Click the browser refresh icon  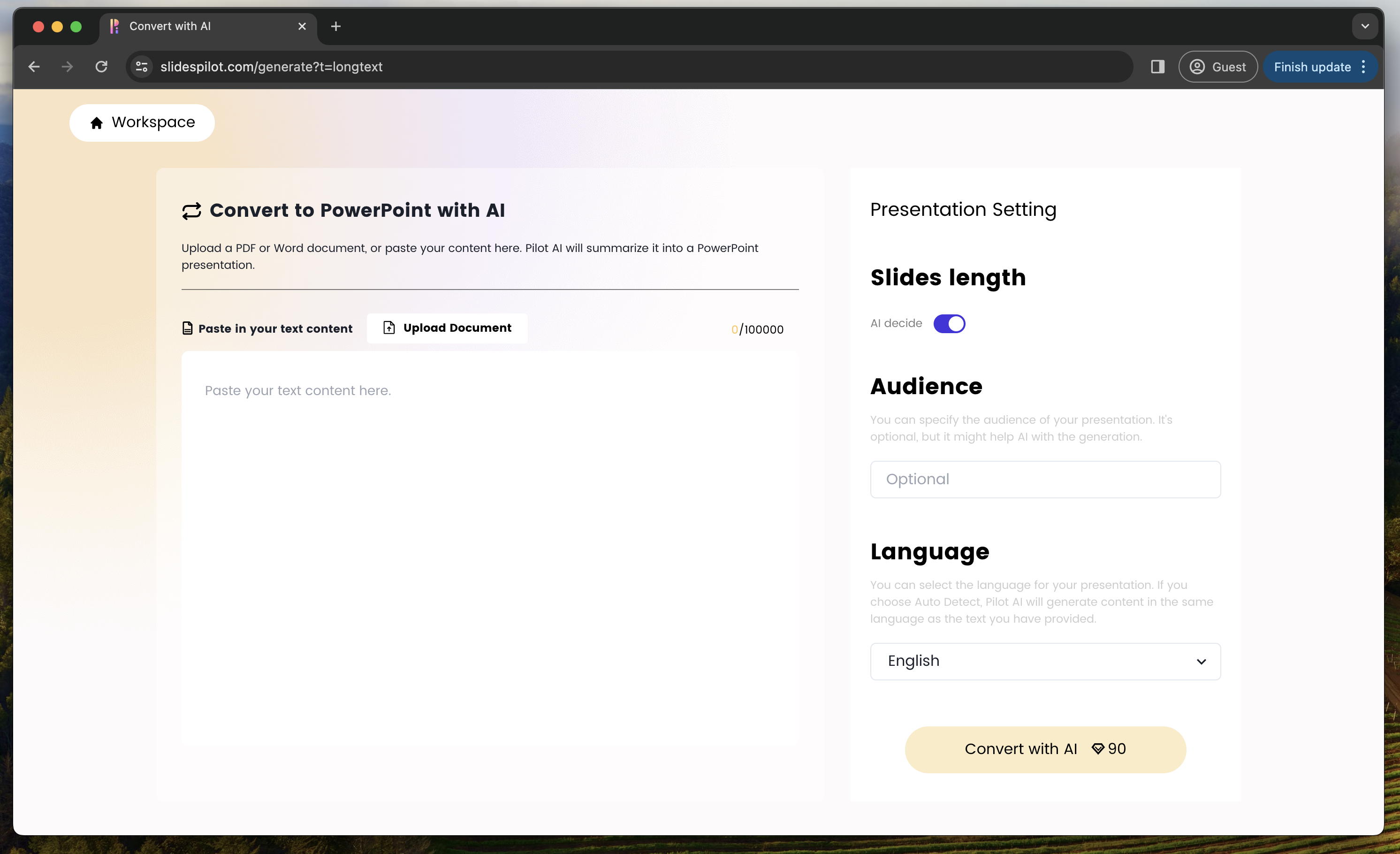pyautogui.click(x=101, y=67)
